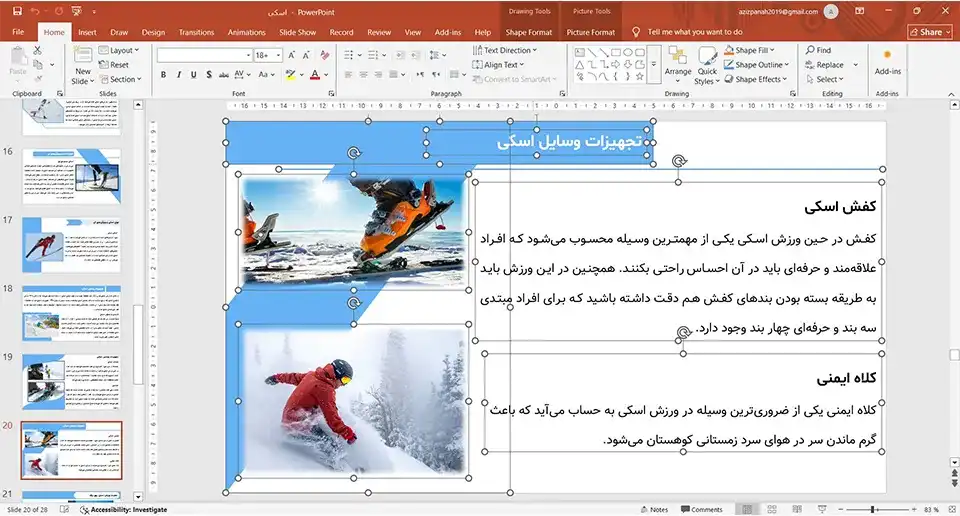Click the Numbering list icon
Screen dimensions: 960x516
(x=373, y=55)
